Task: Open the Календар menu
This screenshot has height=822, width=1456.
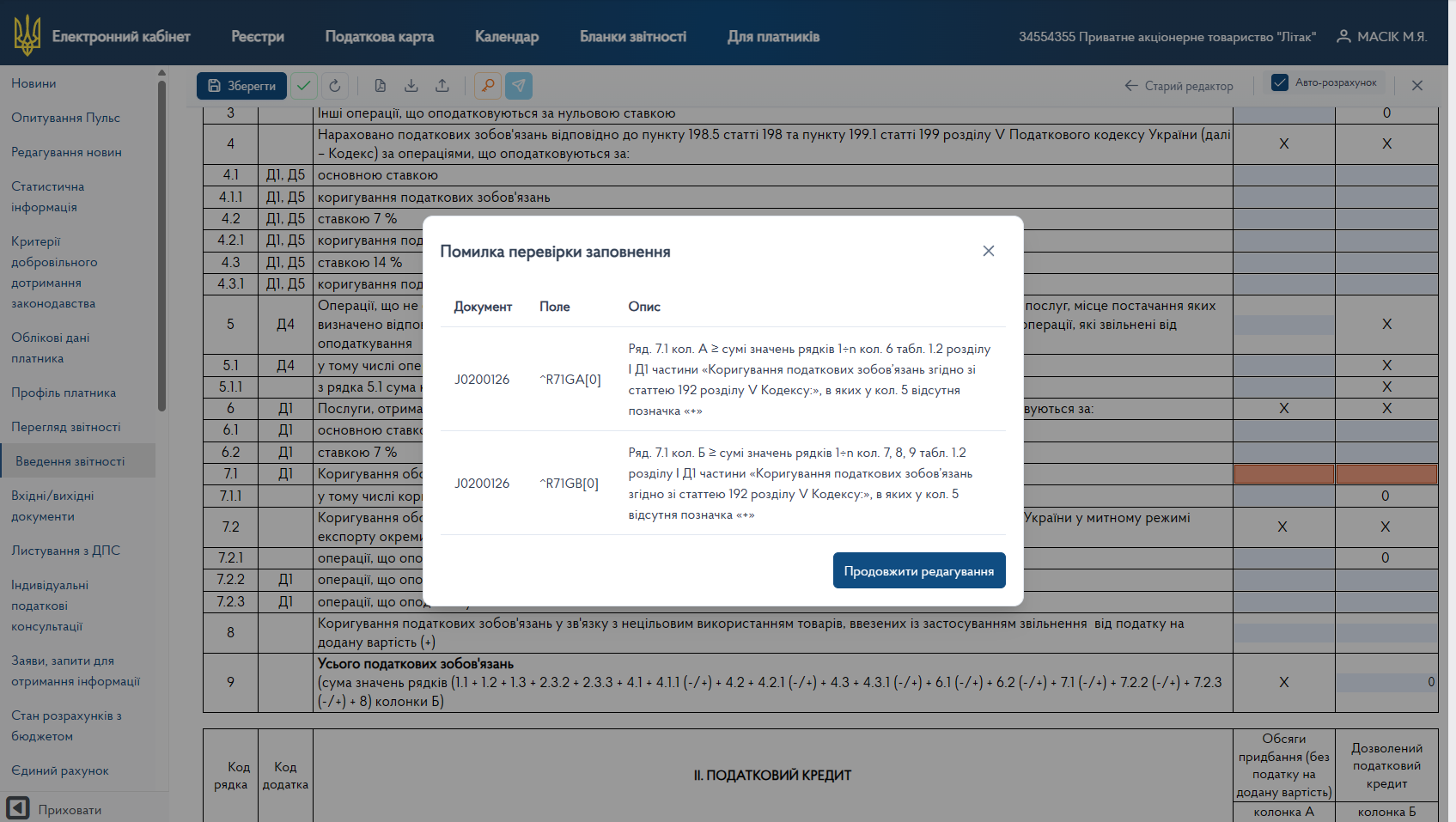Action: 507,36
